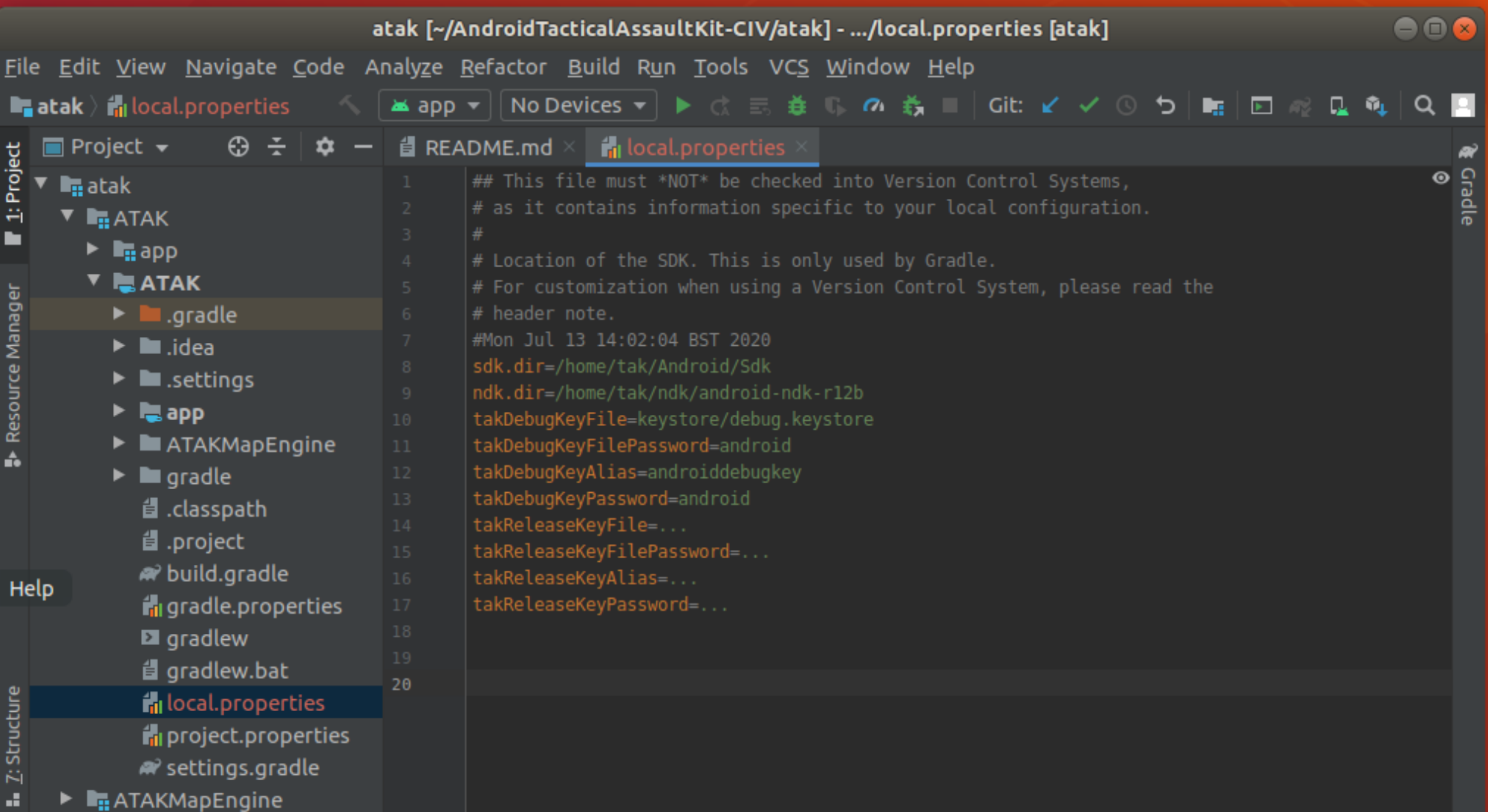
Task: Hide the Project panel with minus icon
Action: point(363,147)
